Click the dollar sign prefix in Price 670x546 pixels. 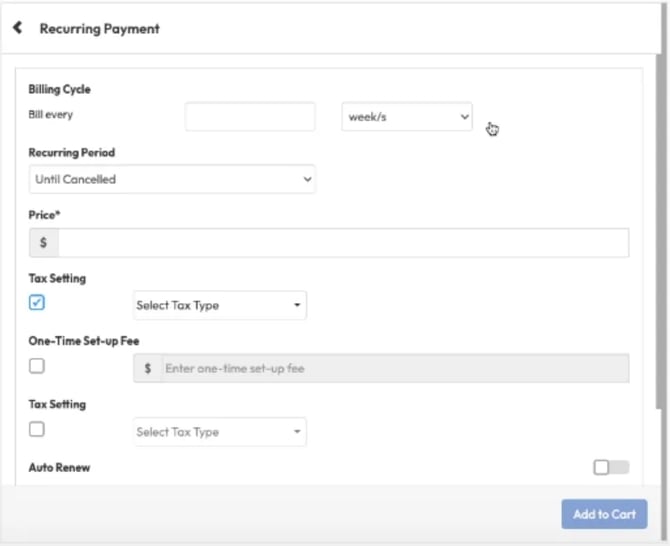click(x=43, y=243)
